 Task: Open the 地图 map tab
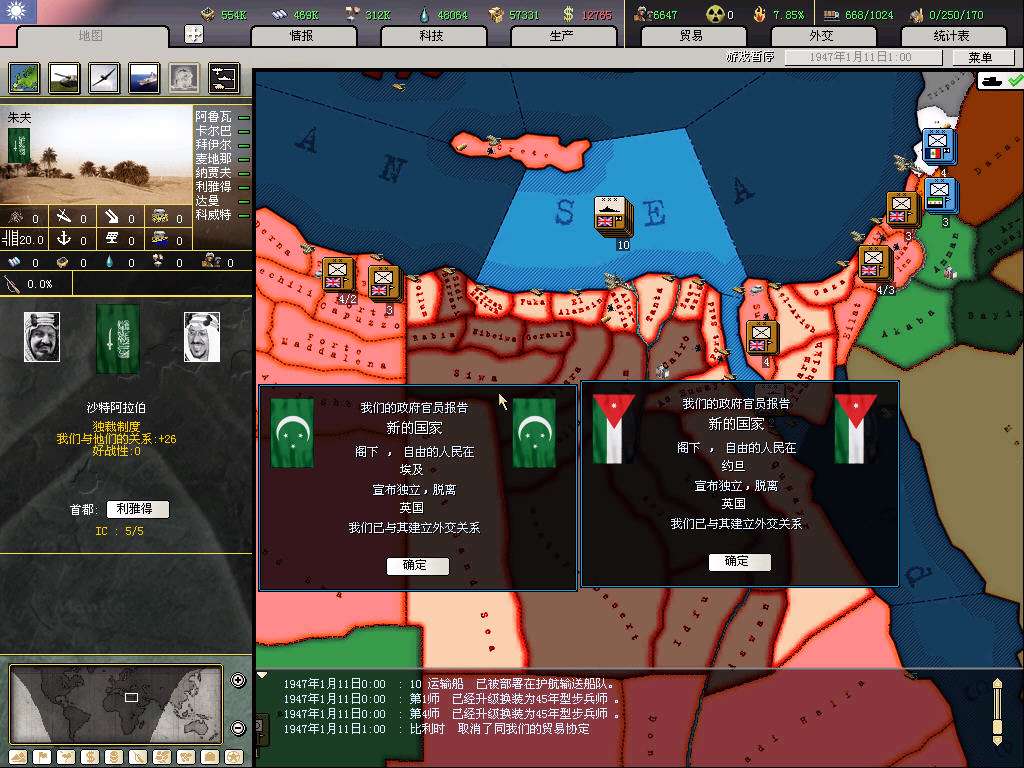[x=90, y=35]
